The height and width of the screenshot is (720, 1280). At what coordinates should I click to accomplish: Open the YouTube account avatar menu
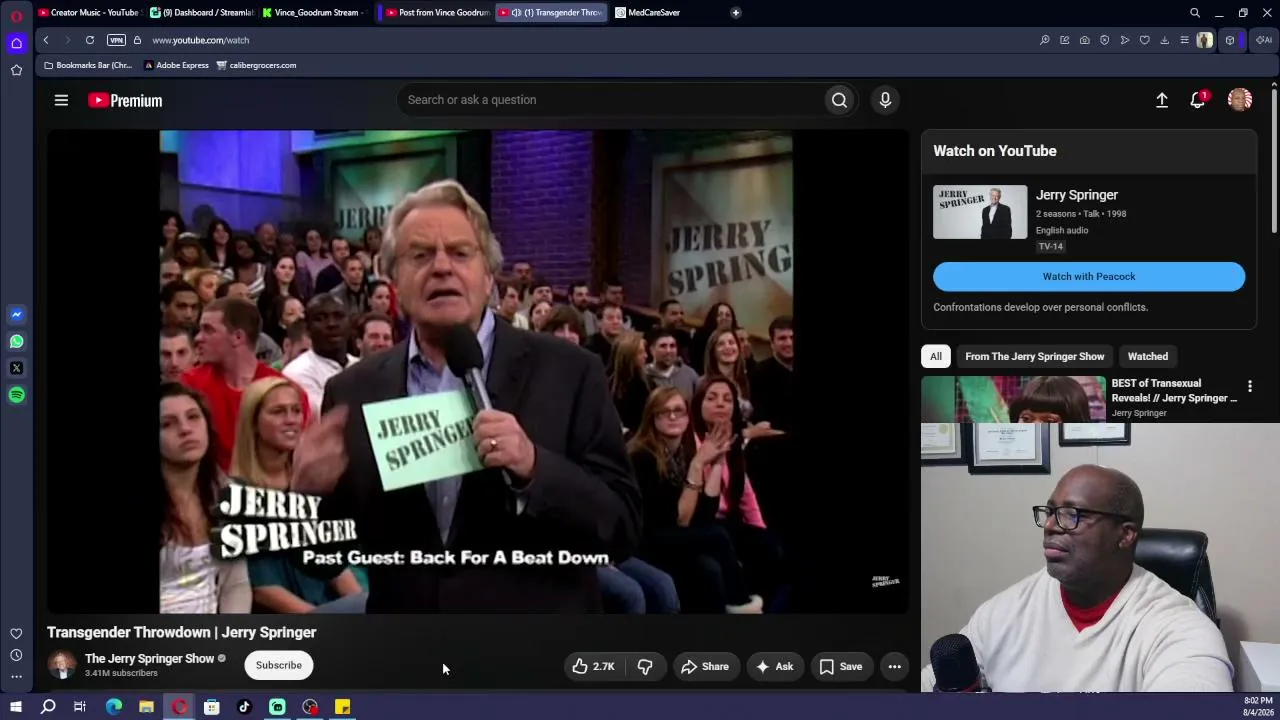[x=1240, y=100]
